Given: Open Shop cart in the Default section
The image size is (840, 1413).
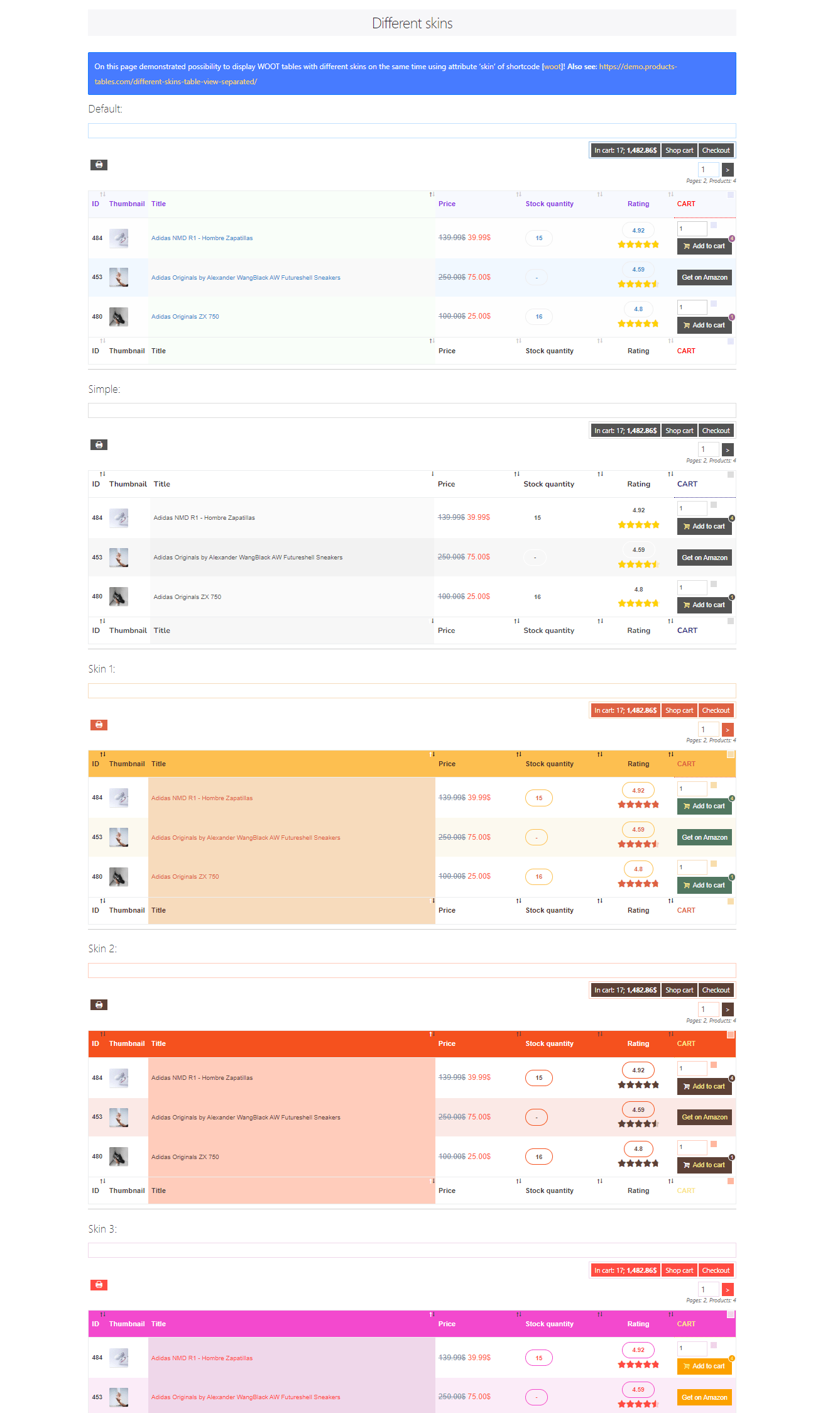Looking at the screenshot, I should pos(679,150).
